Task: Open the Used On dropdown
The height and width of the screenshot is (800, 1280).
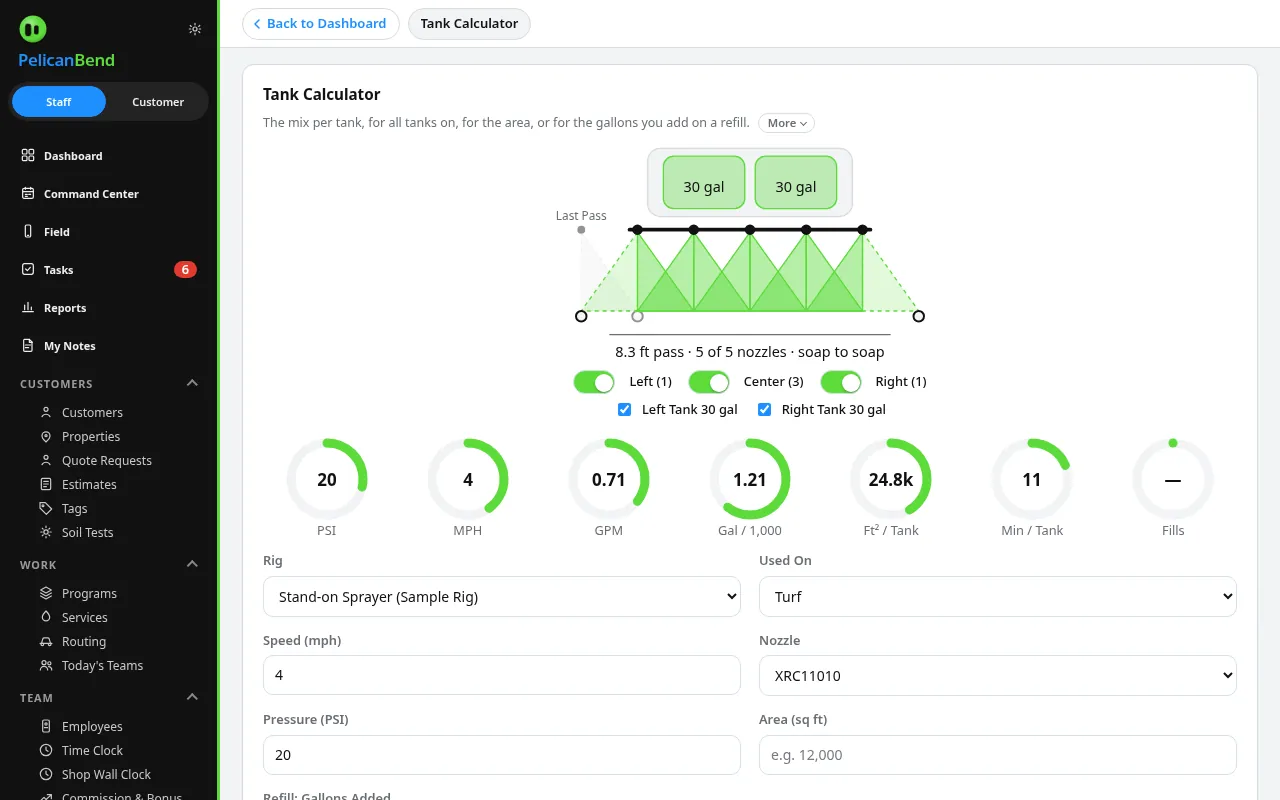Action: (998, 597)
